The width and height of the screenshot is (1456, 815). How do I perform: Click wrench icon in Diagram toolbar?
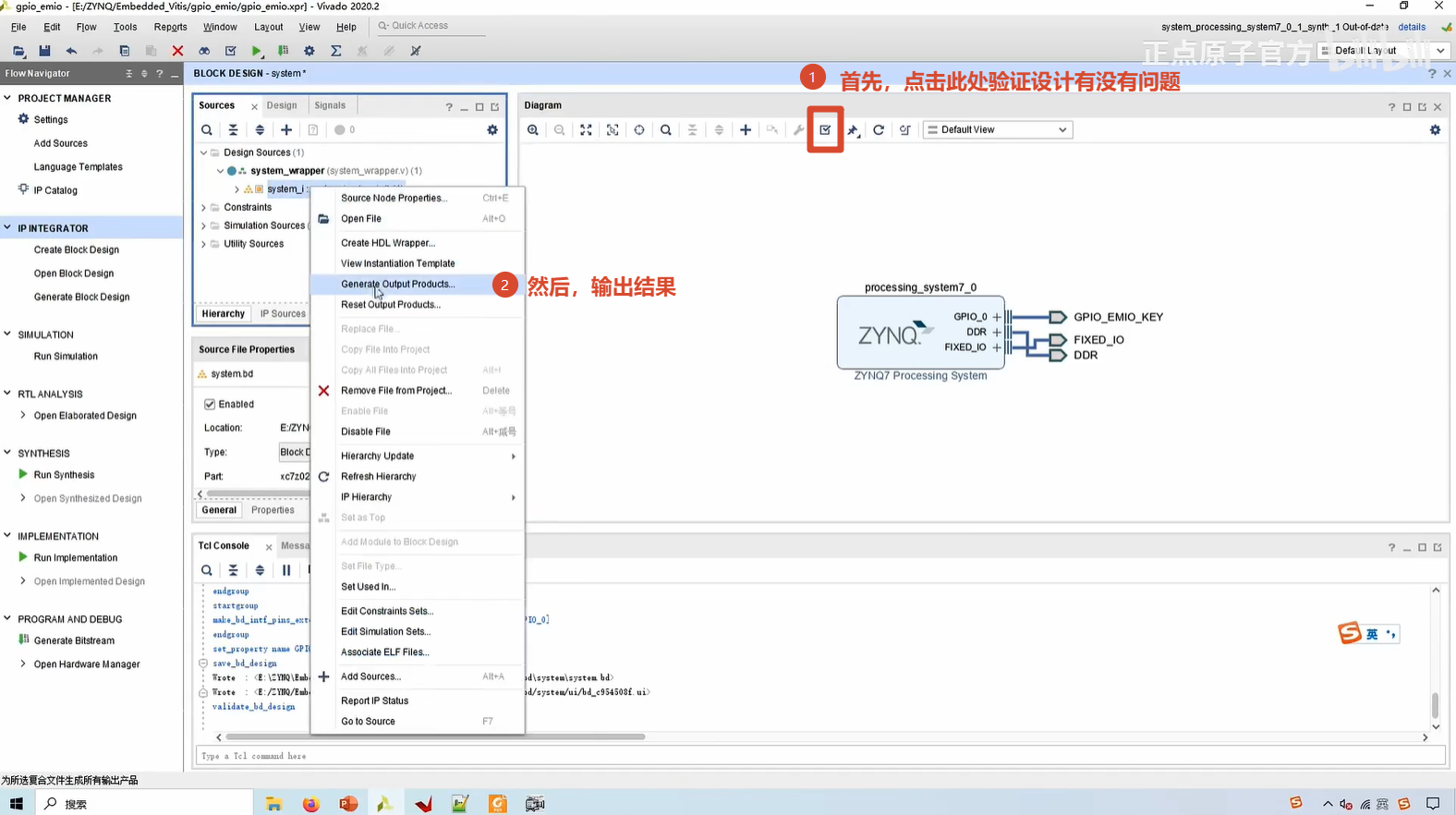point(799,130)
